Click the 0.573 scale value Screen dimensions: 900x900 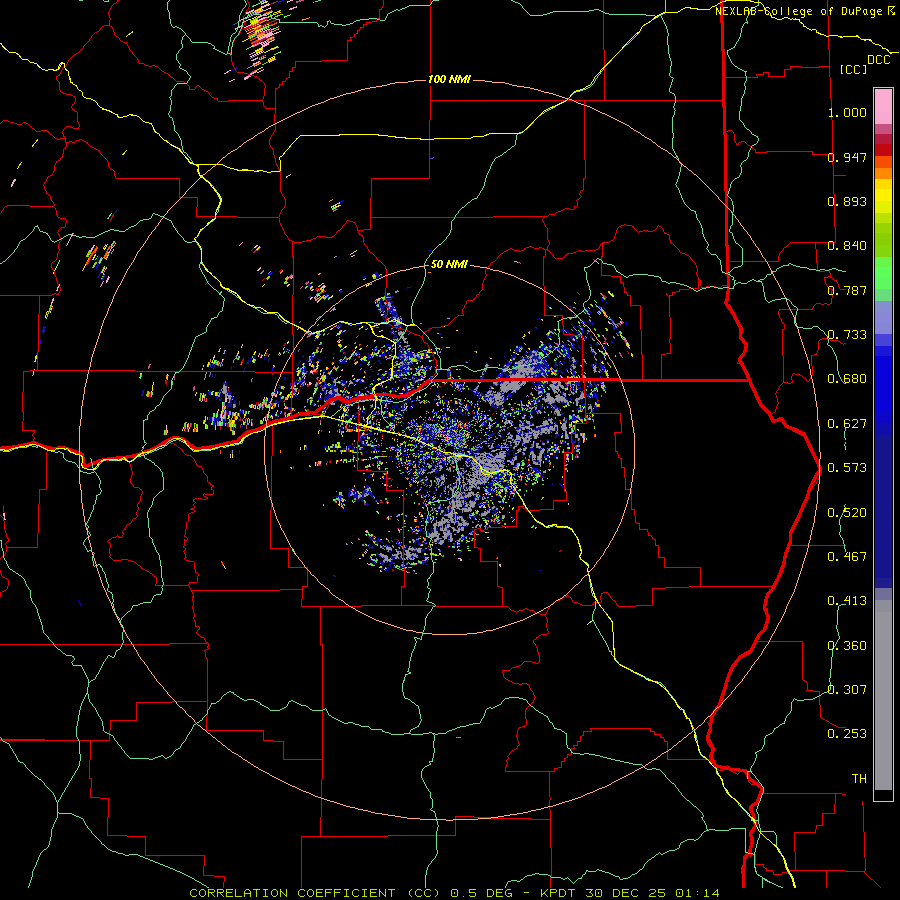point(847,468)
